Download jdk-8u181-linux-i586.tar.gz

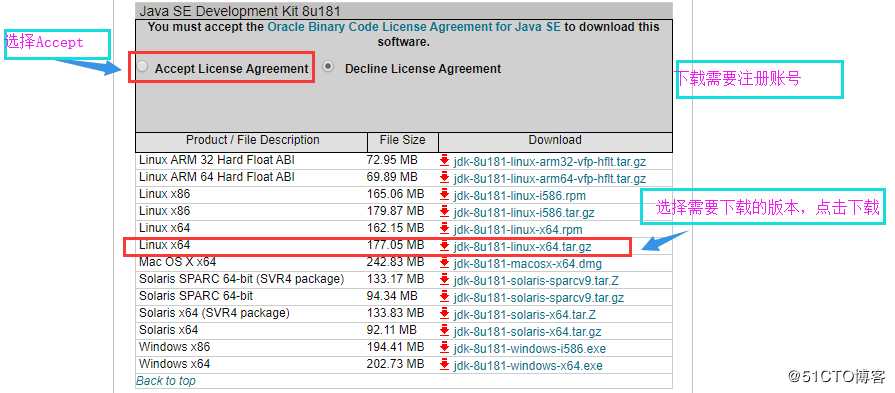524,213
